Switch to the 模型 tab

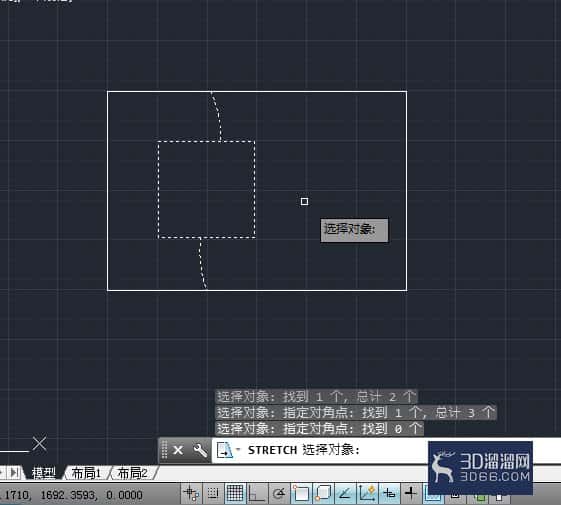44,473
